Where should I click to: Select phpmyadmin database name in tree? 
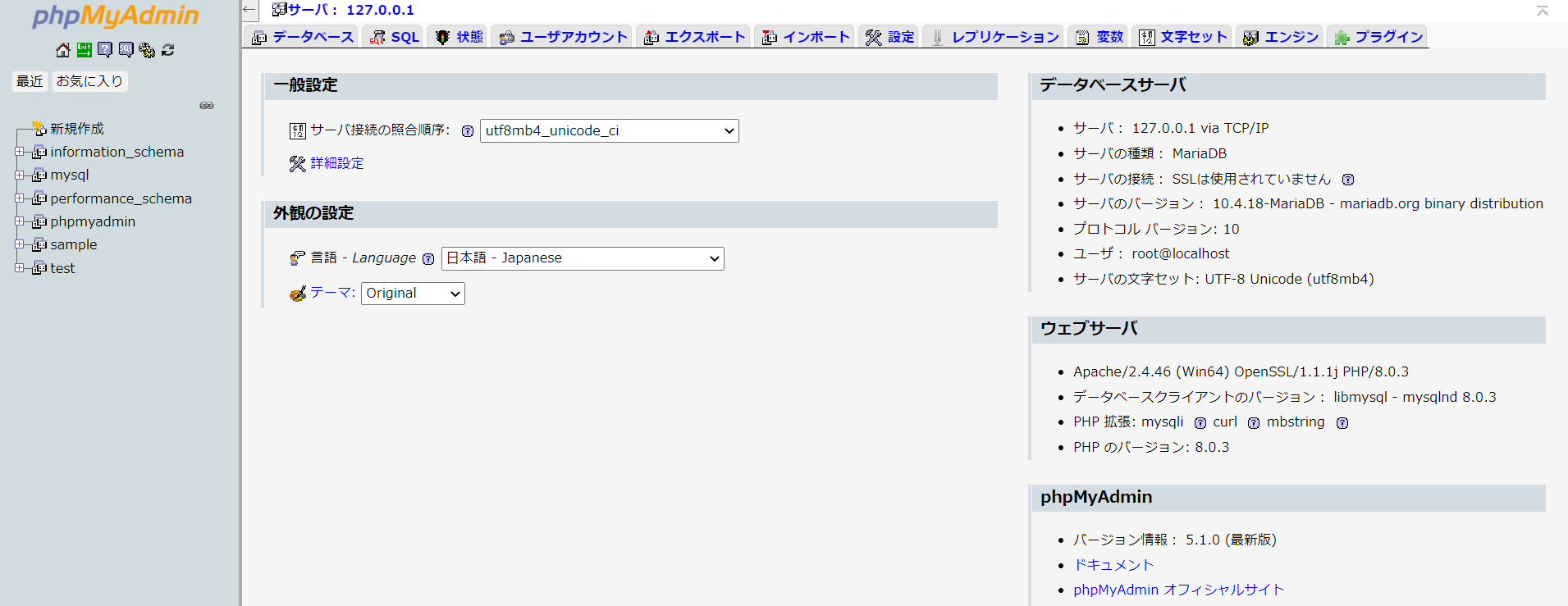point(93,221)
